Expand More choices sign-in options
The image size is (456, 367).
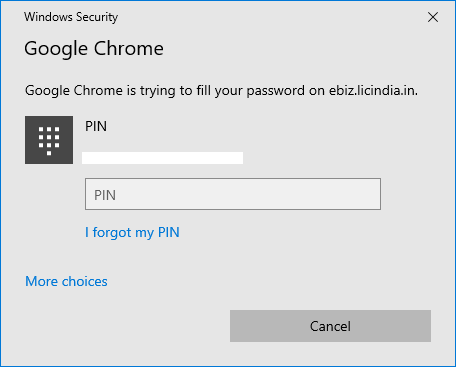pos(66,281)
